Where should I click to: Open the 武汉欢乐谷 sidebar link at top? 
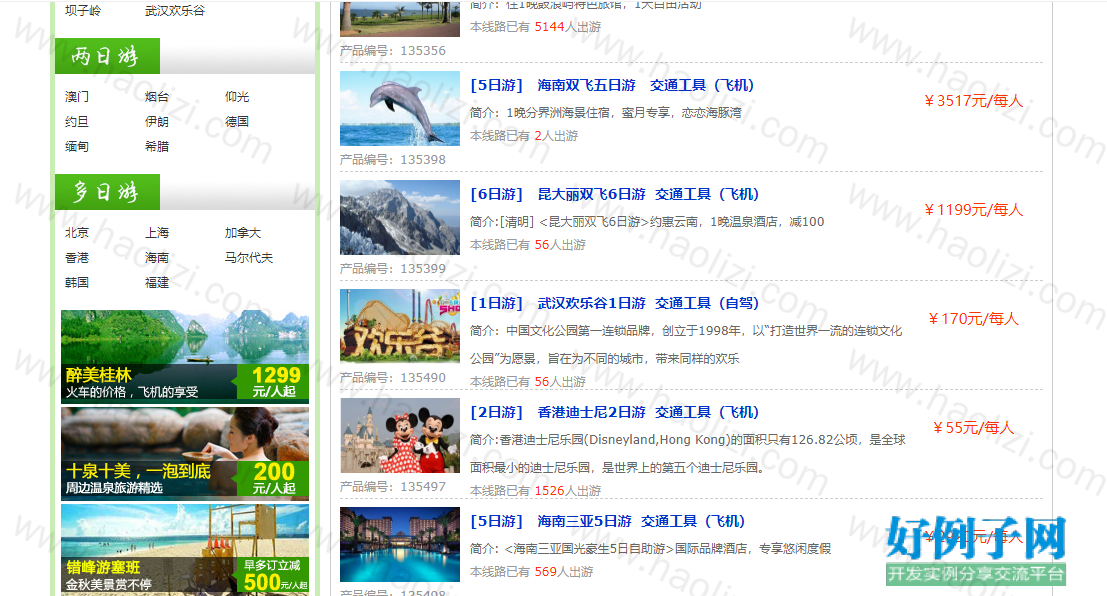[x=175, y=11]
